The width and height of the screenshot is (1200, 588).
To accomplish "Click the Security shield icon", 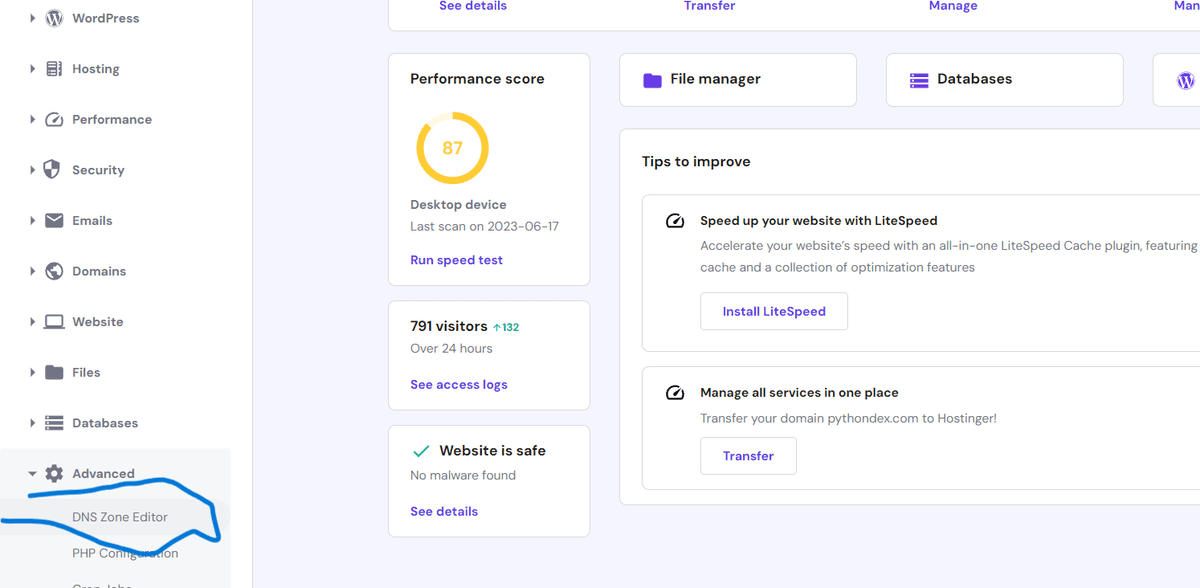I will point(54,170).
